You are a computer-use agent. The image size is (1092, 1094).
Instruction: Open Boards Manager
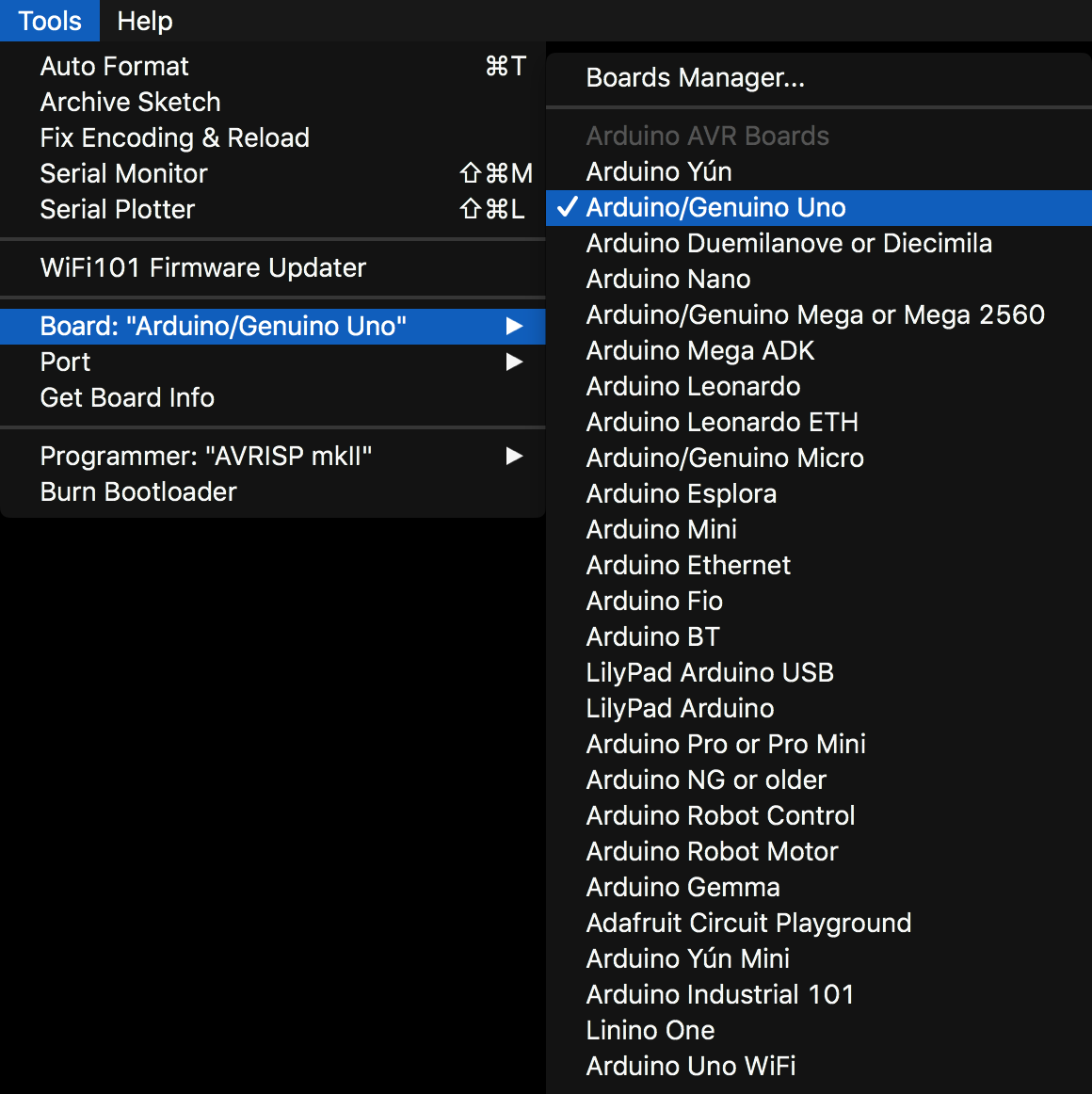[x=695, y=77]
